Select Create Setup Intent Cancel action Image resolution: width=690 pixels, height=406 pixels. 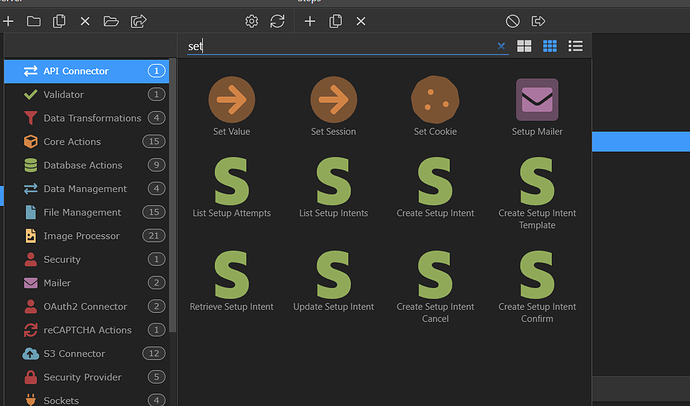(x=435, y=287)
